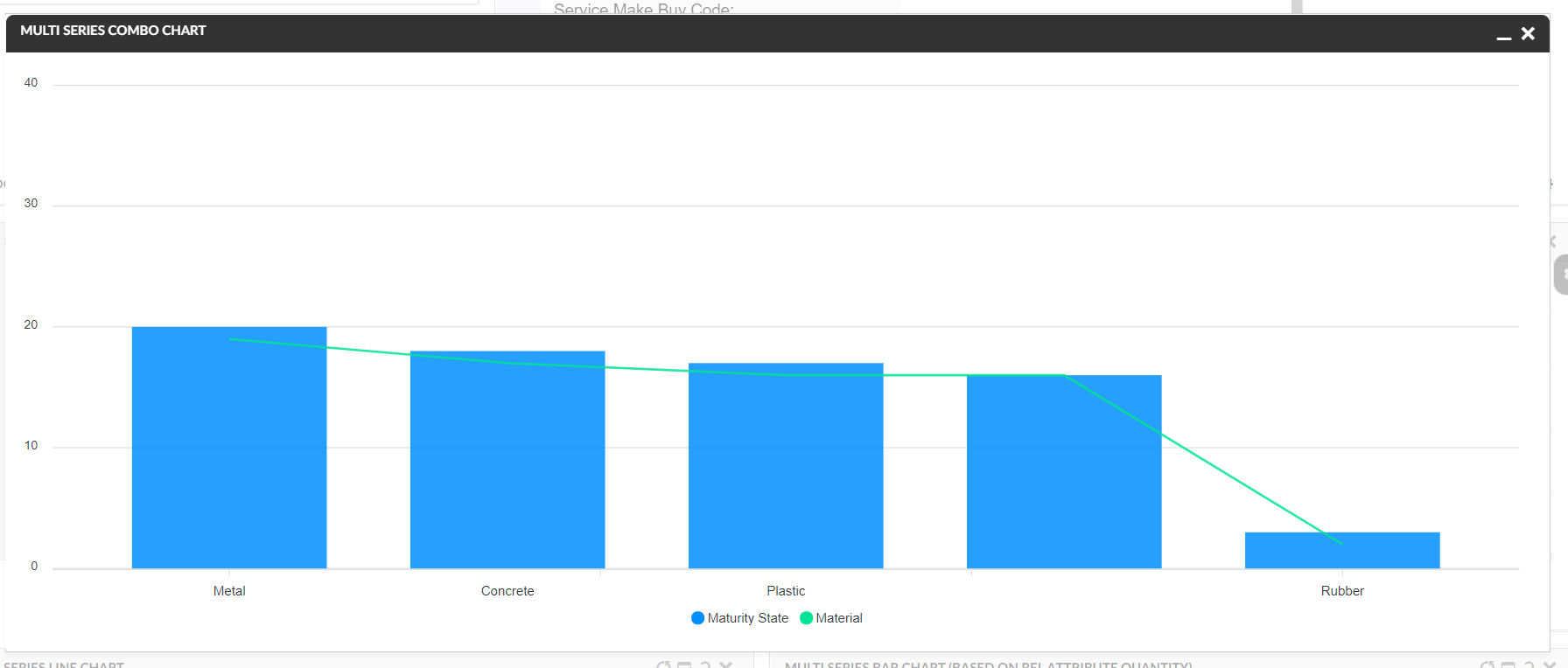Toggle the Maturity State legend label
1568x668 pixels.
click(x=747, y=618)
